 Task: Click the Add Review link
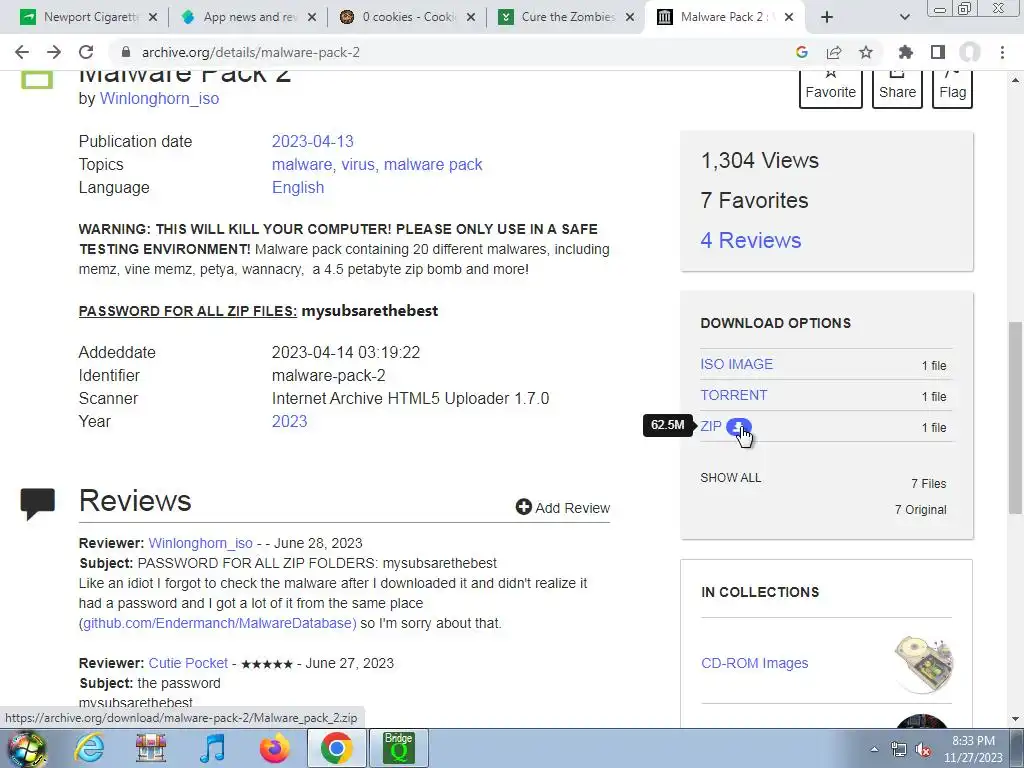click(x=563, y=507)
